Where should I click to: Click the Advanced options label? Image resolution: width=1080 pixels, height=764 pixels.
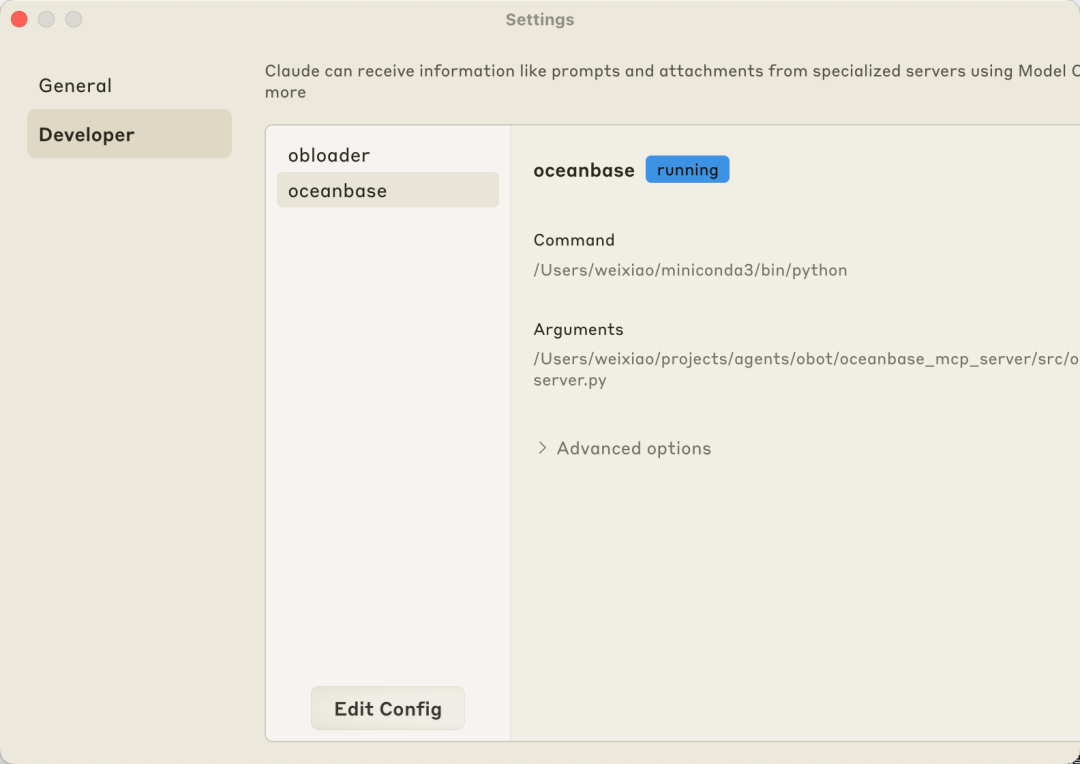pos(634,448)
